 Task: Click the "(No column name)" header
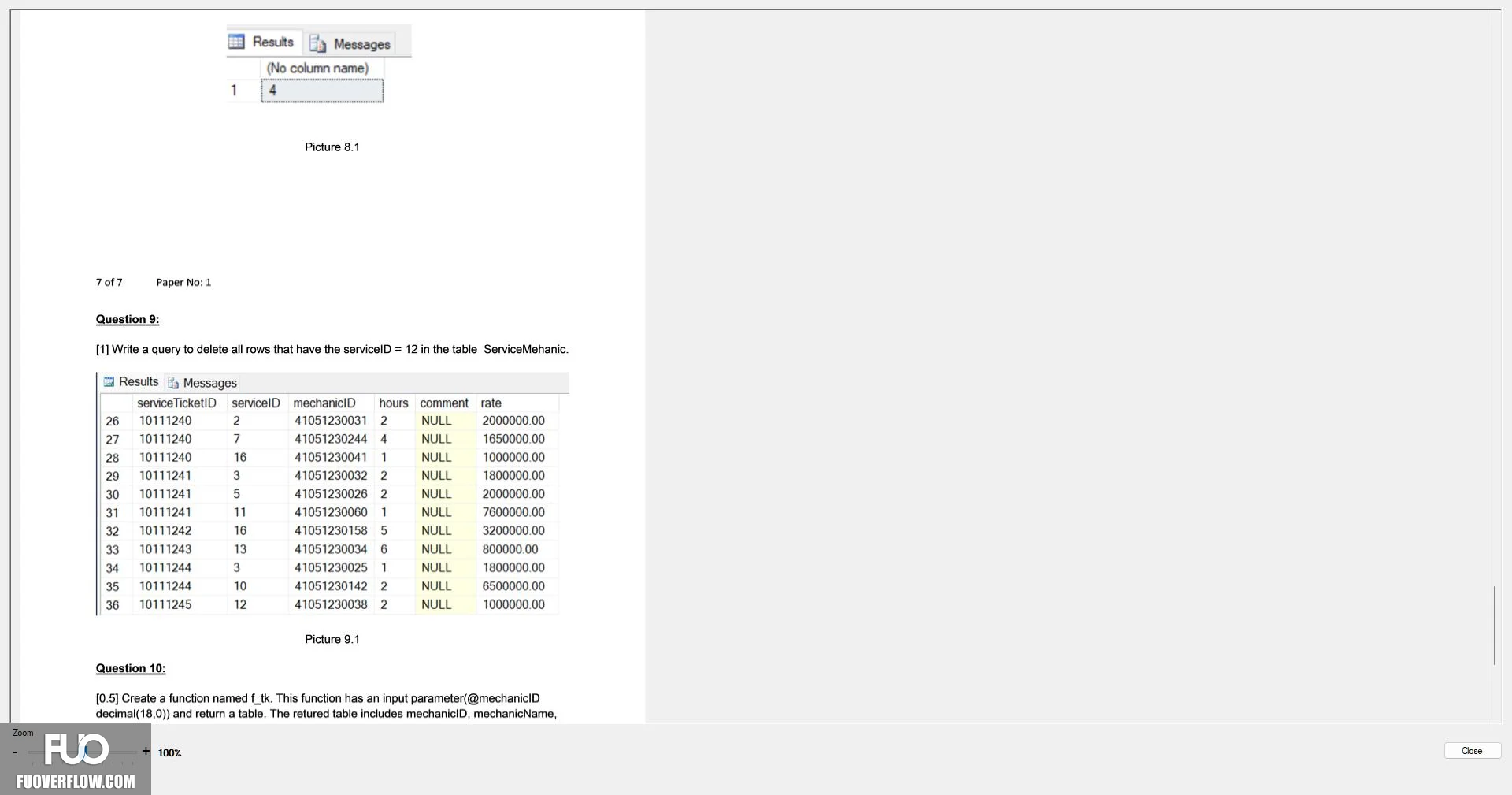click(317, 69)
